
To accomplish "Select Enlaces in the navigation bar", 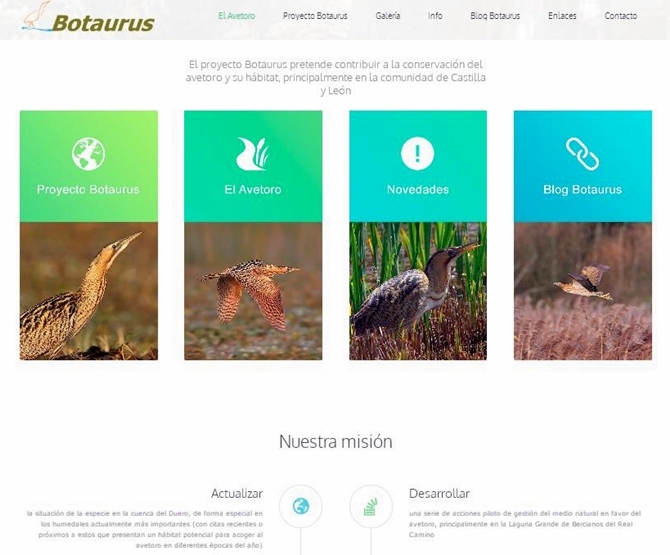I will 562,16.
